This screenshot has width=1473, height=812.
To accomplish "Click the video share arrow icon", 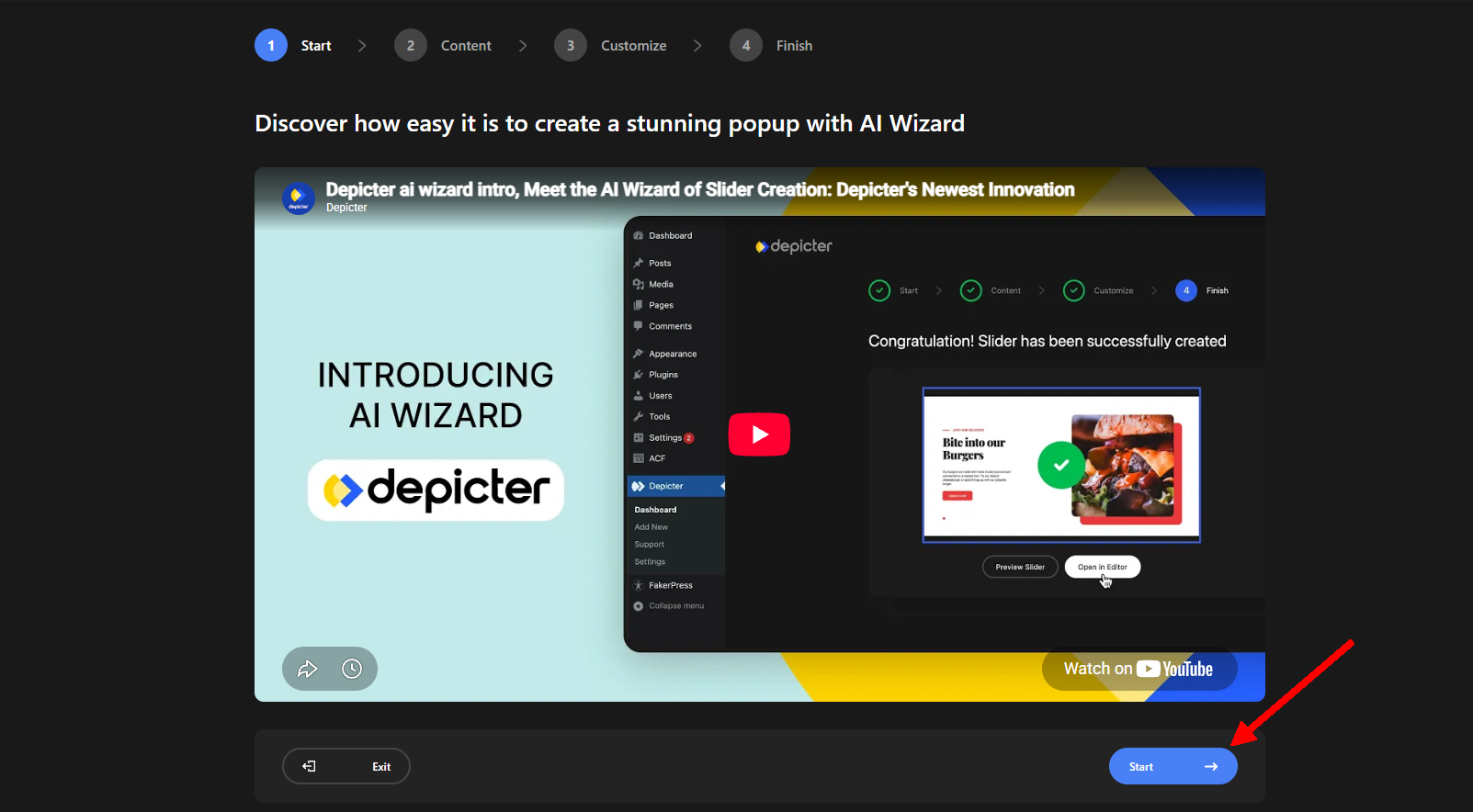I will (308, 669).
